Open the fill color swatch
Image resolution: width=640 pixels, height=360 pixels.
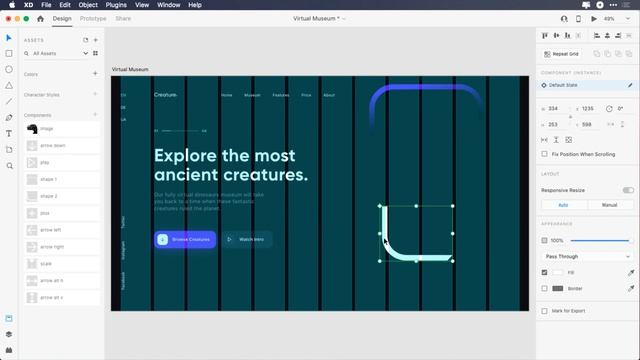pyautogui.click(x=558, y=272)
